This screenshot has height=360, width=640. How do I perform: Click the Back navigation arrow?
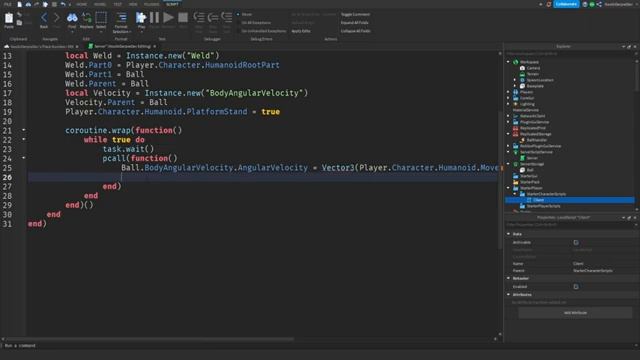(x=44, y=19)
